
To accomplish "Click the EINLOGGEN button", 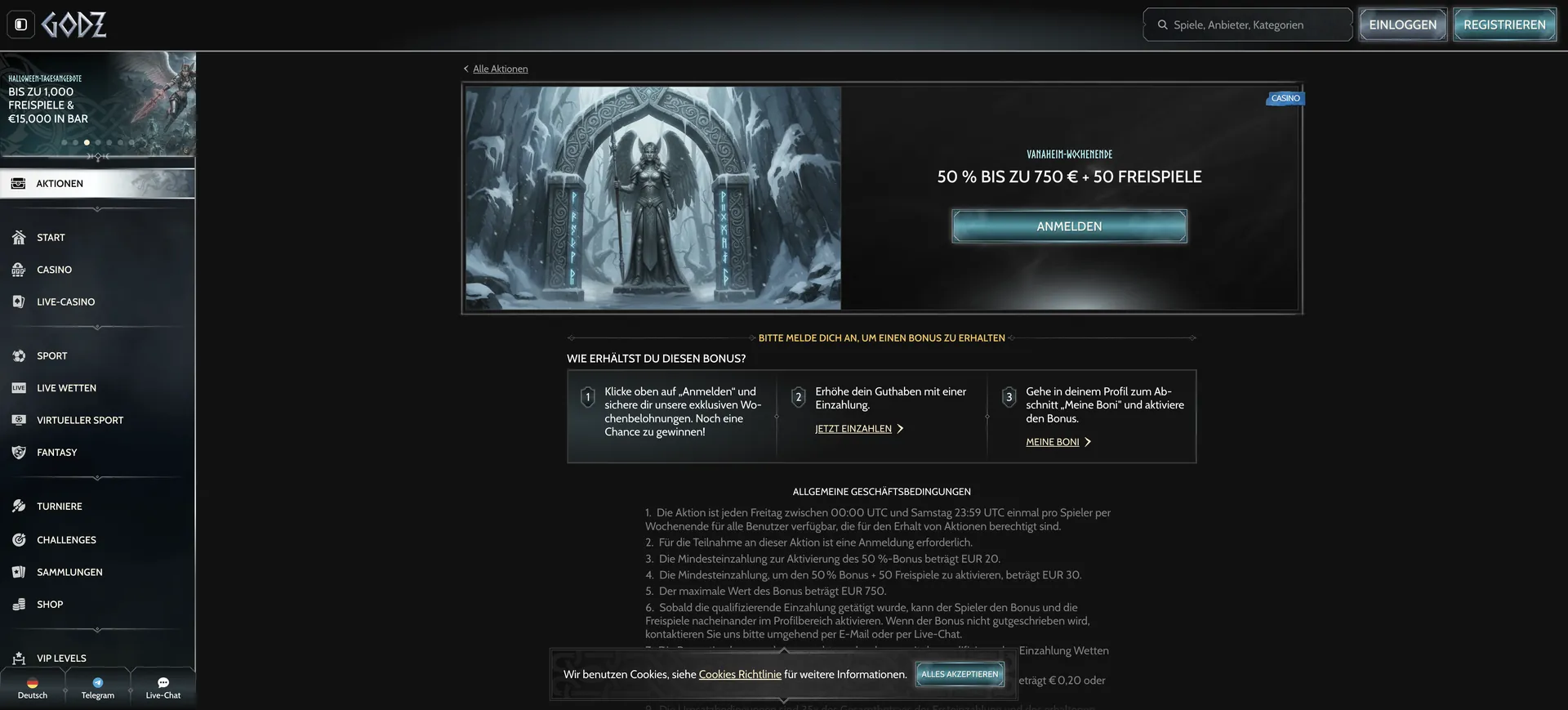I will click(1403, 25).
